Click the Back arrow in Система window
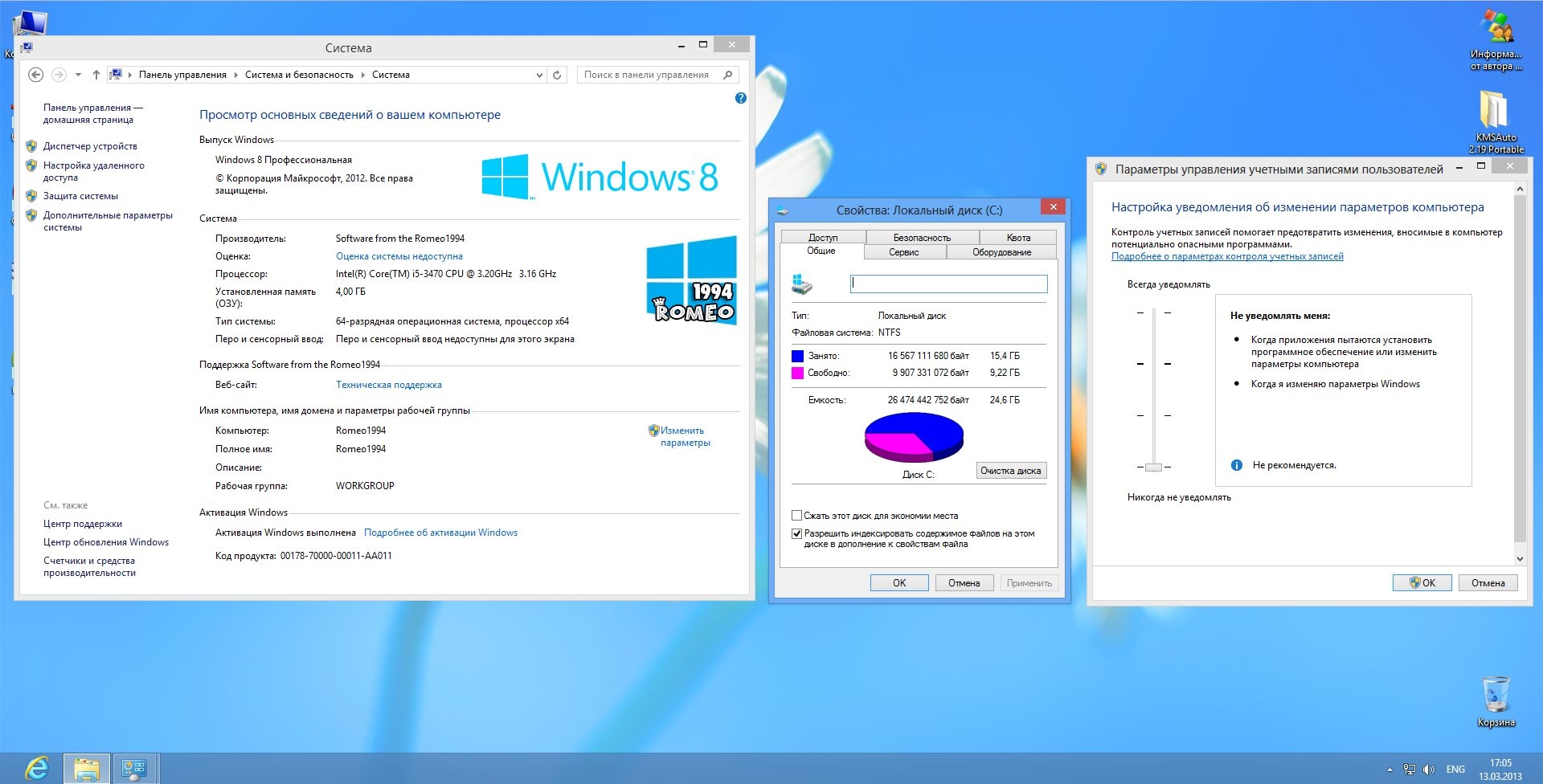 [35, 75]
